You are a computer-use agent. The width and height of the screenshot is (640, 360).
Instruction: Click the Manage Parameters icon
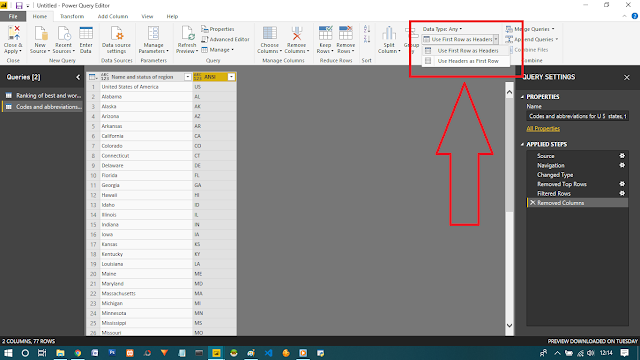click(153, 33)
